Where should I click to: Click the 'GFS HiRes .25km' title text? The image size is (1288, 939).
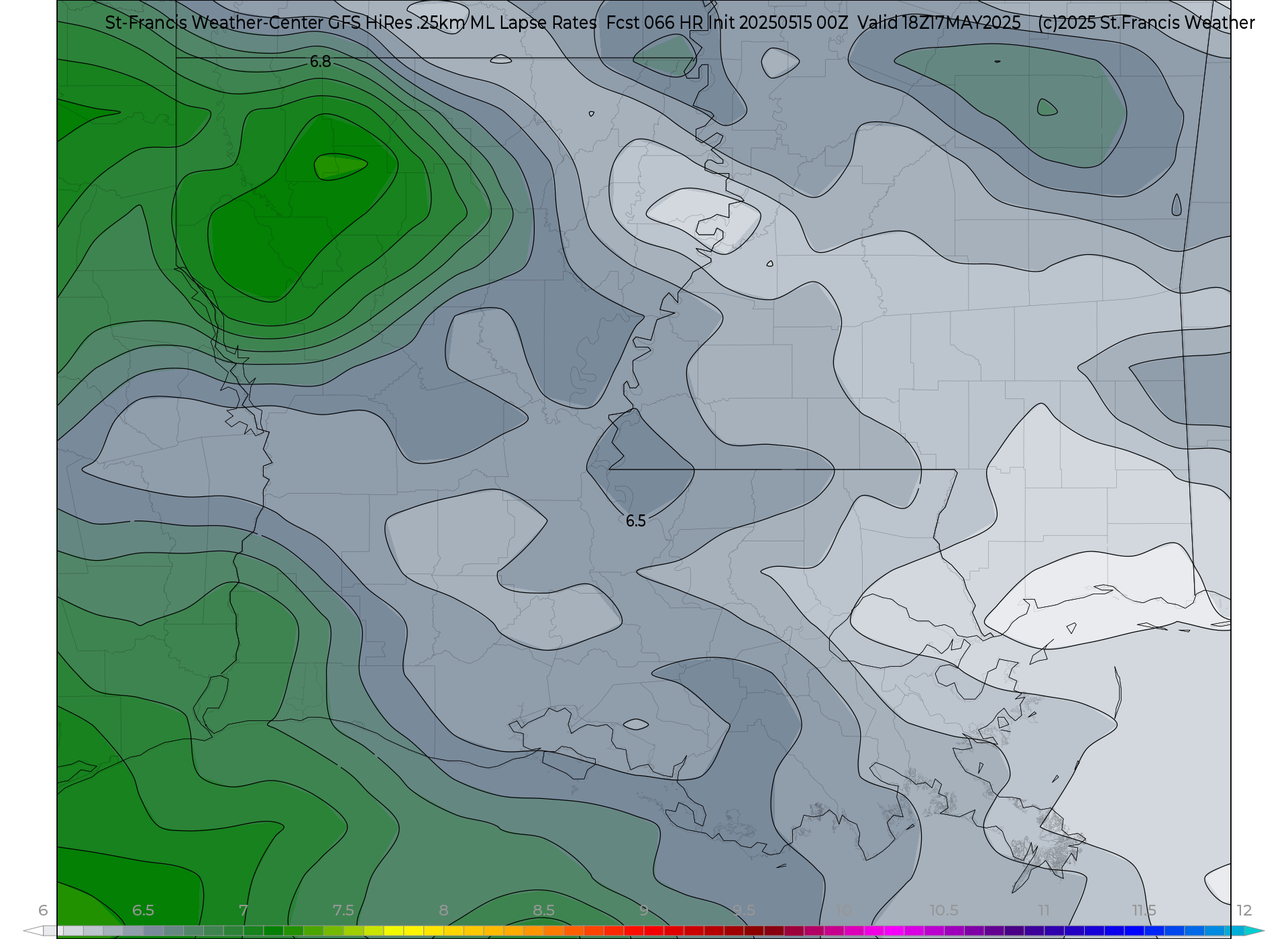pyautogui.click(x=396, y=23)
